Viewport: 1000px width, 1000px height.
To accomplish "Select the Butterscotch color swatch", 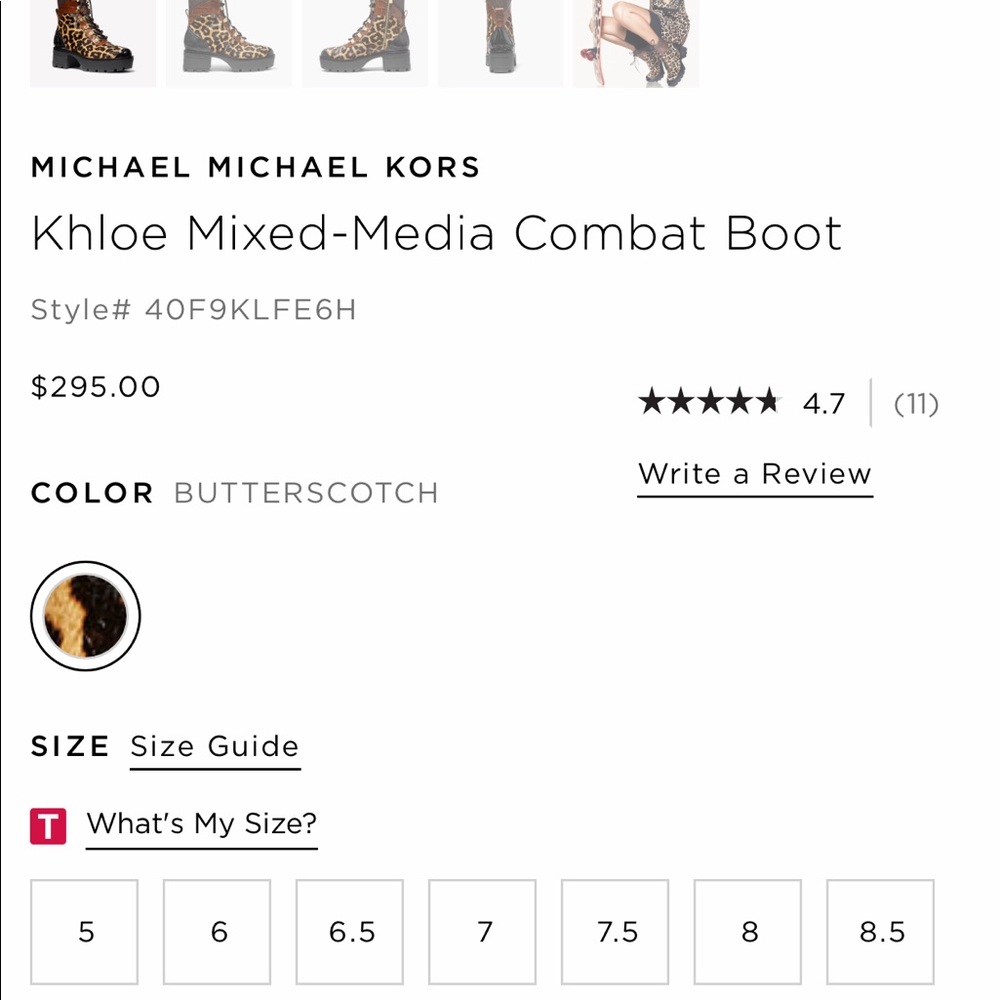I will (x=85, y=615).
